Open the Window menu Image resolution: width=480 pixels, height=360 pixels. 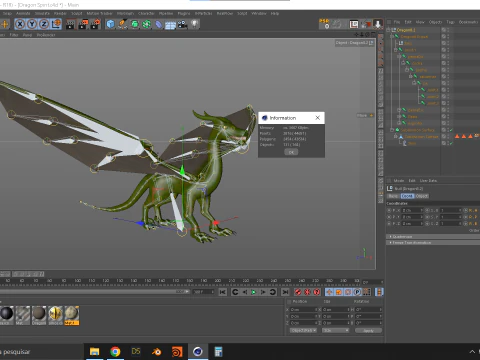pyautogui.click(x=259, y=13)
